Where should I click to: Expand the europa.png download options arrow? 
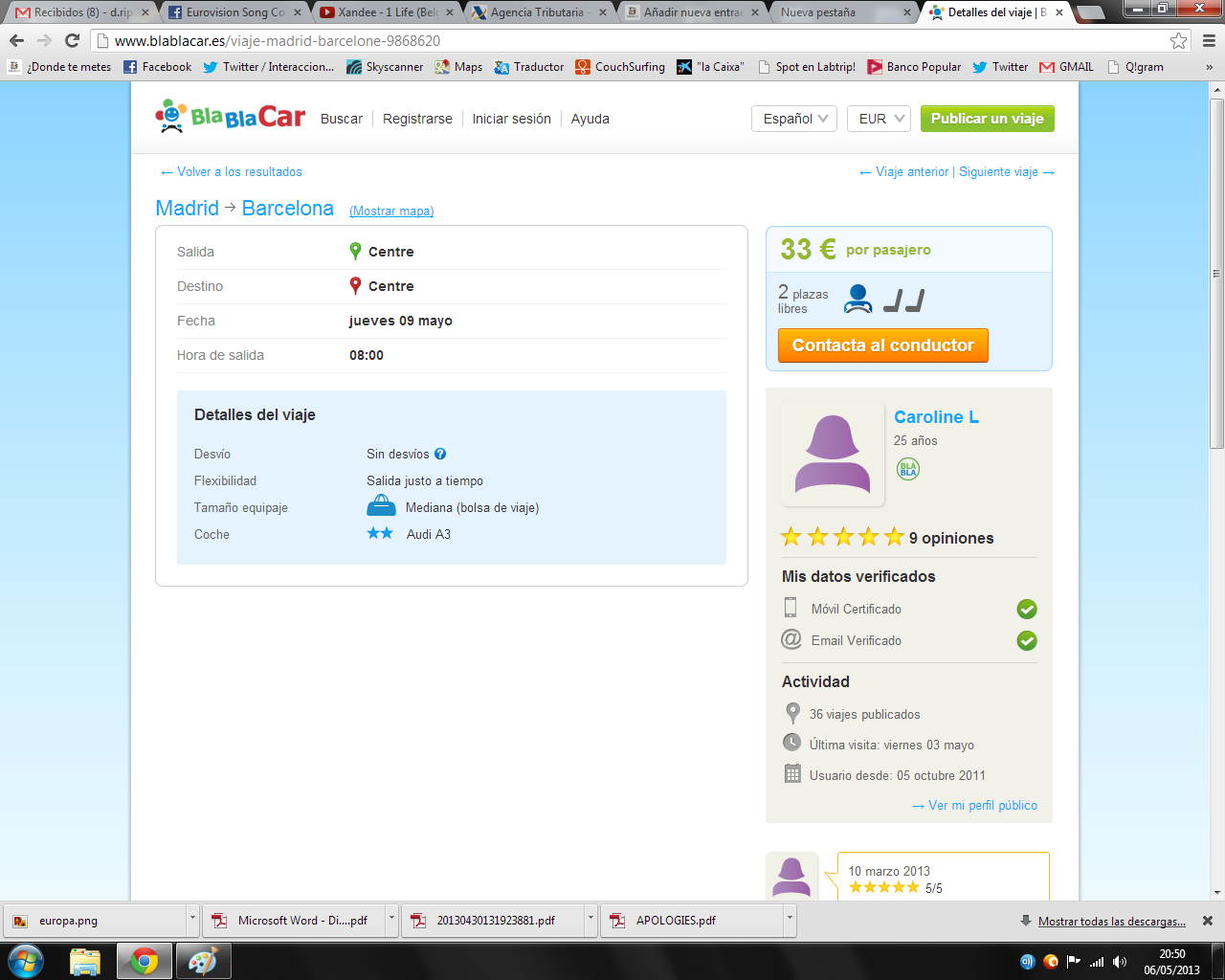click(x=192, y=920)
